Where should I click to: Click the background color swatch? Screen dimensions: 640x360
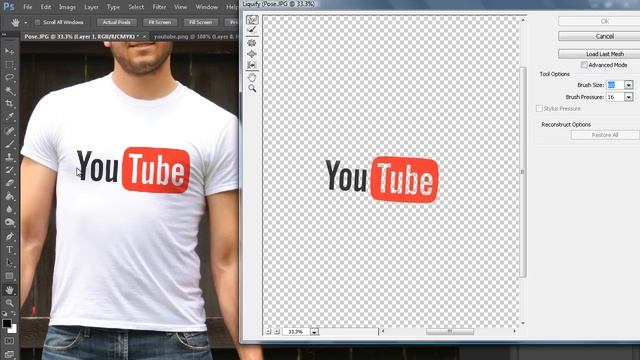click(13, 329)
